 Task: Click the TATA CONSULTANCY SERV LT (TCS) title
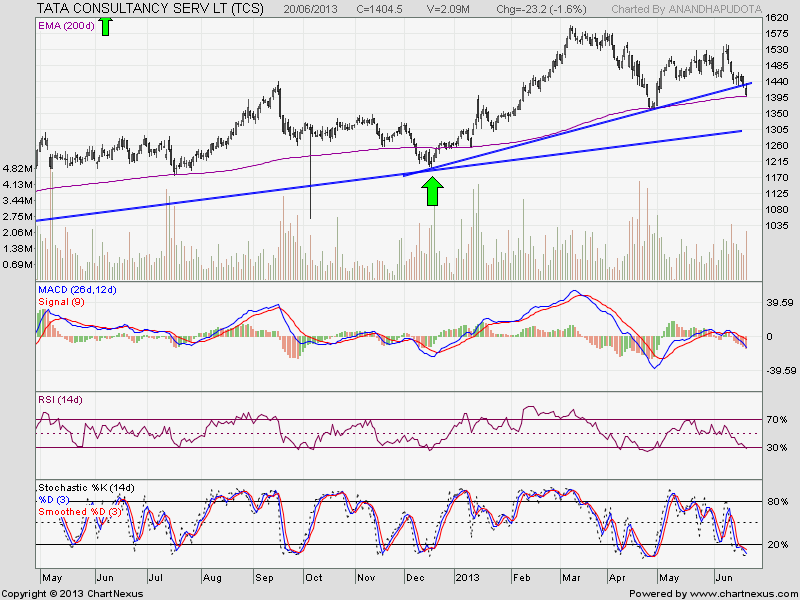[x=151, y=9]
